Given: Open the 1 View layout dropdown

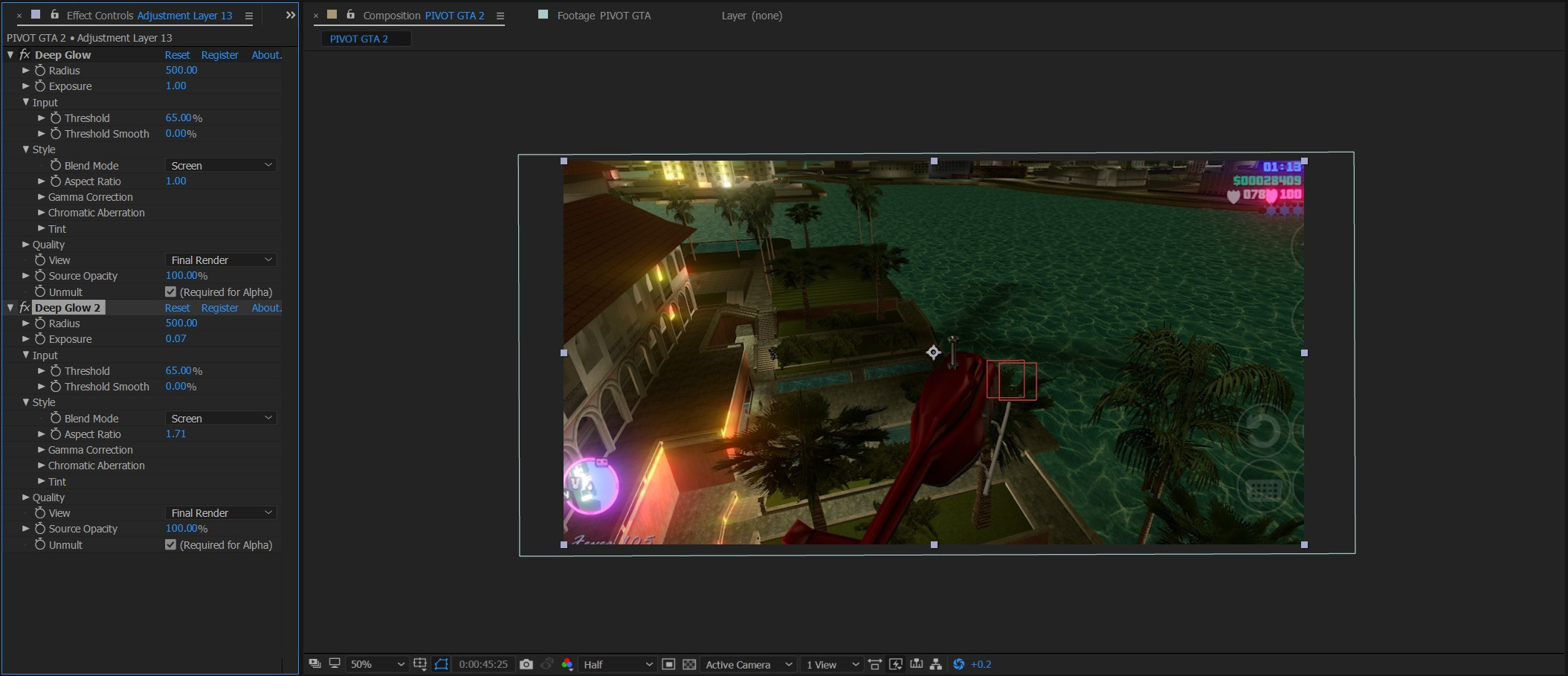Looking at the screenshot, I should click(x=832, y=664).
